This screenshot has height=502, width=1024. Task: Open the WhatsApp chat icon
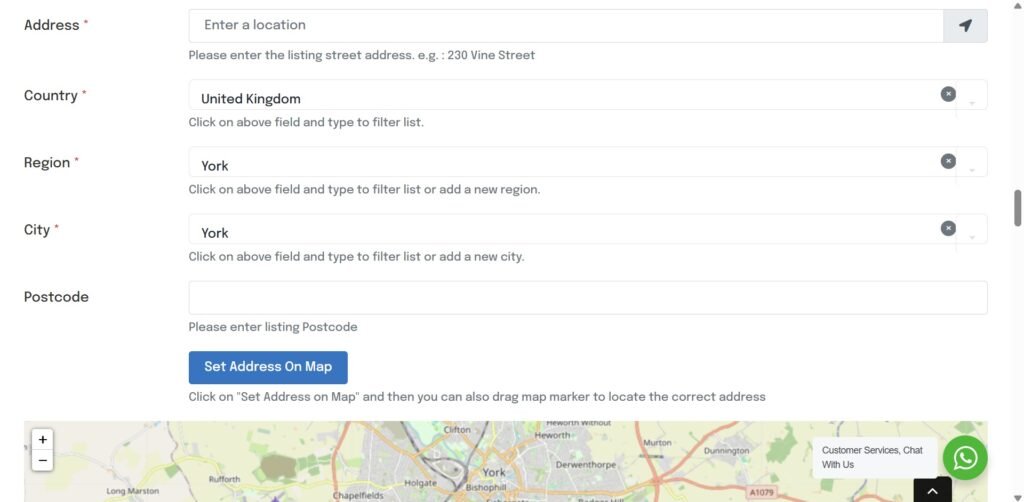pos(965,458)
